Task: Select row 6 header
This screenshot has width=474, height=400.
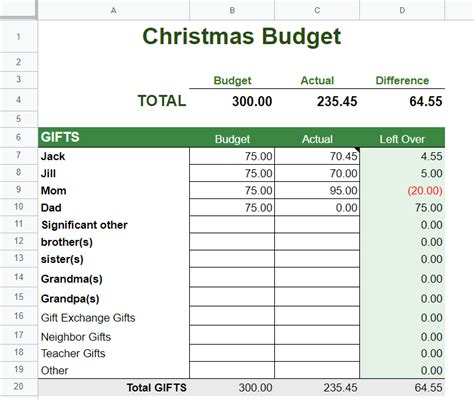Action: coord(19,137)
